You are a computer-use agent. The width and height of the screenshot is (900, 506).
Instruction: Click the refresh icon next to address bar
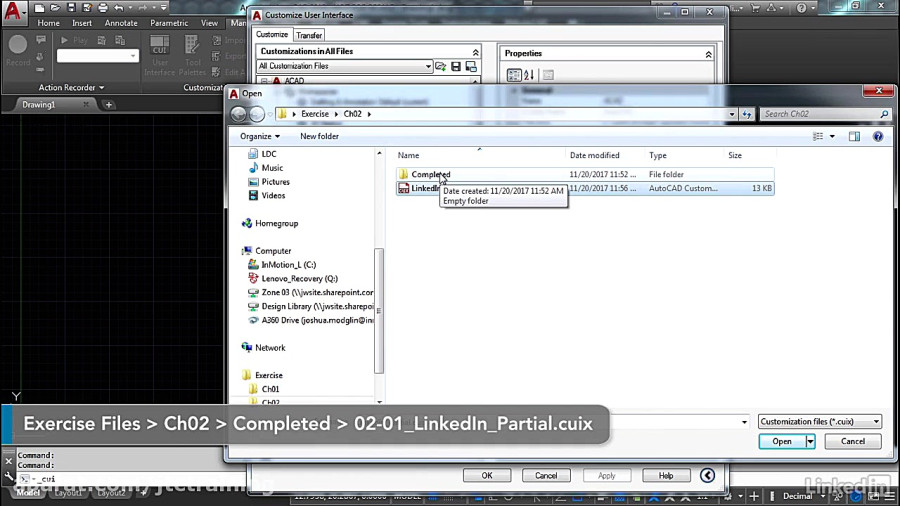click(x=746, y=114)
